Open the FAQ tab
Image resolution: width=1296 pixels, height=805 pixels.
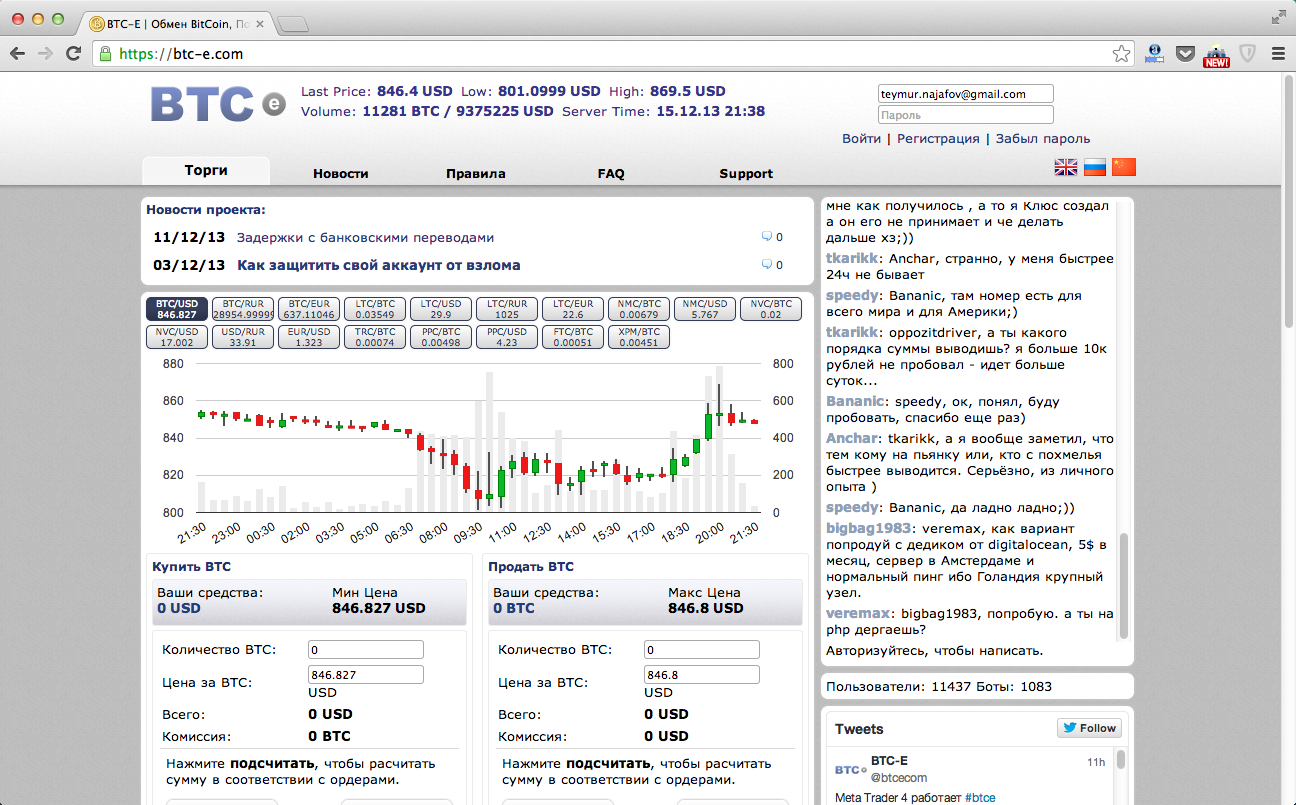[x=611, y=173]
